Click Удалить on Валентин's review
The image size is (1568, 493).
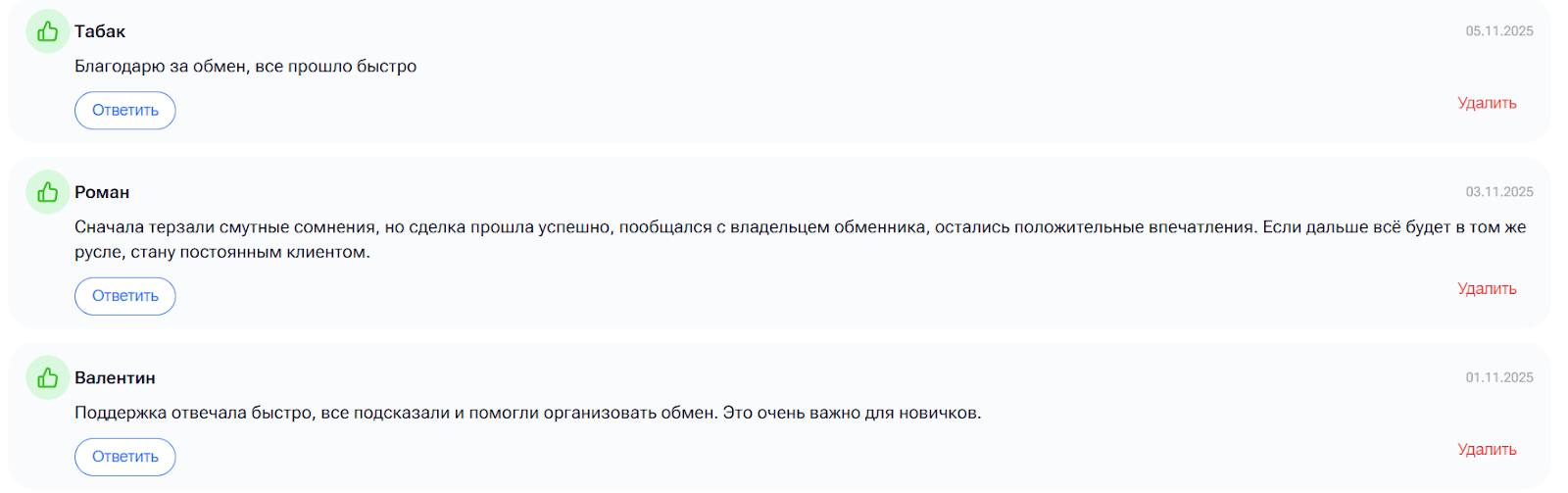coord(1487,449)
